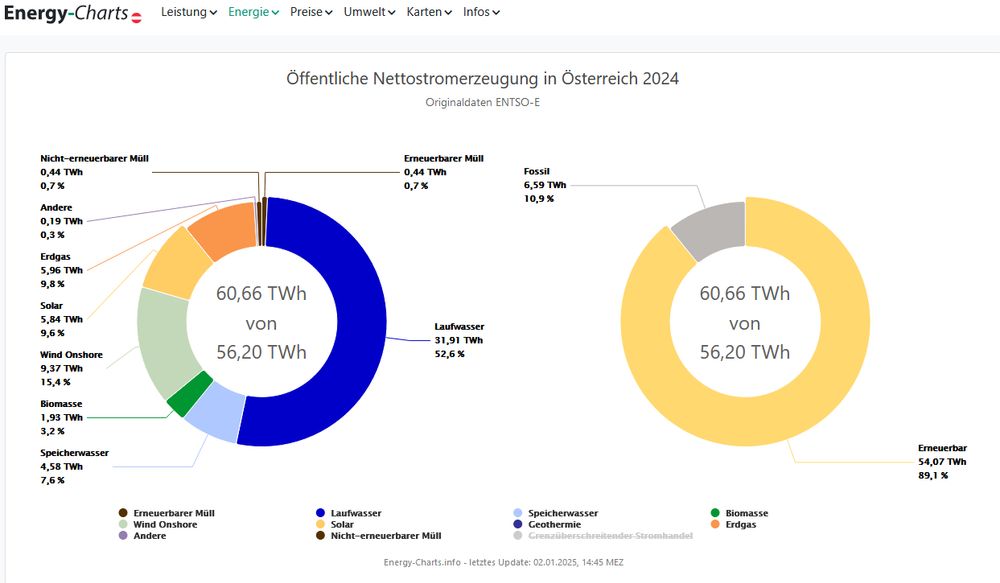Click the Originaldaten ENTSO-E subtitle
Image resolution: width=1000 pixels, height=583 pixels.
coord(482,102)
